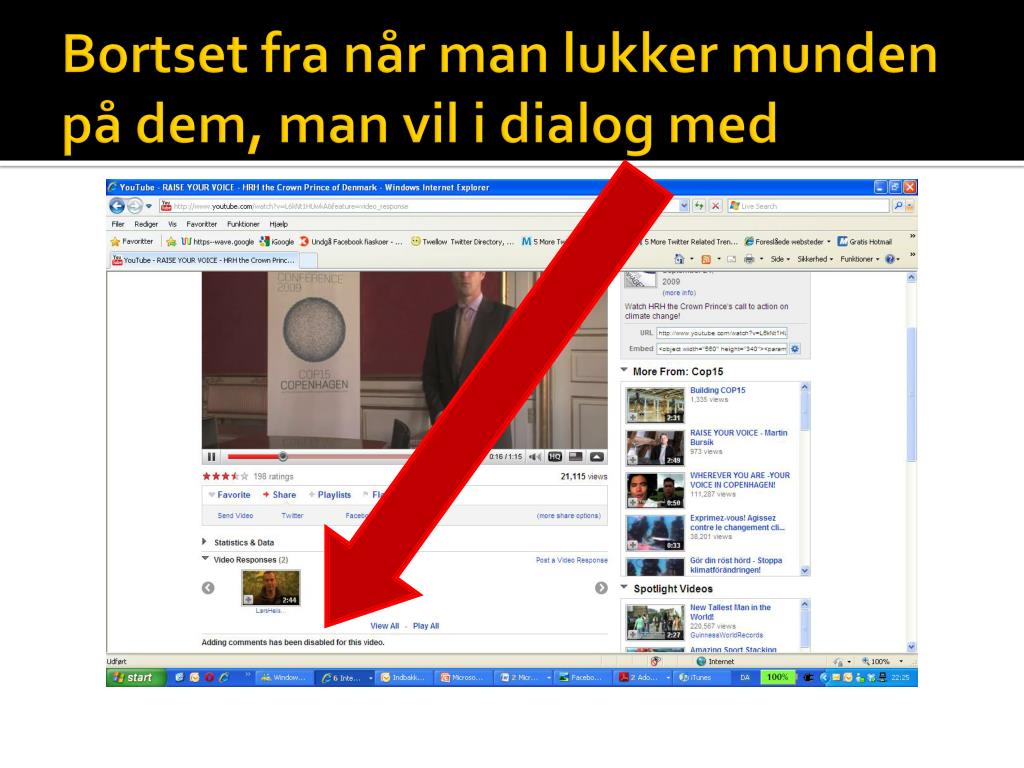
Task: Rate the video using the stars
Action: click(x=225, y=477)
